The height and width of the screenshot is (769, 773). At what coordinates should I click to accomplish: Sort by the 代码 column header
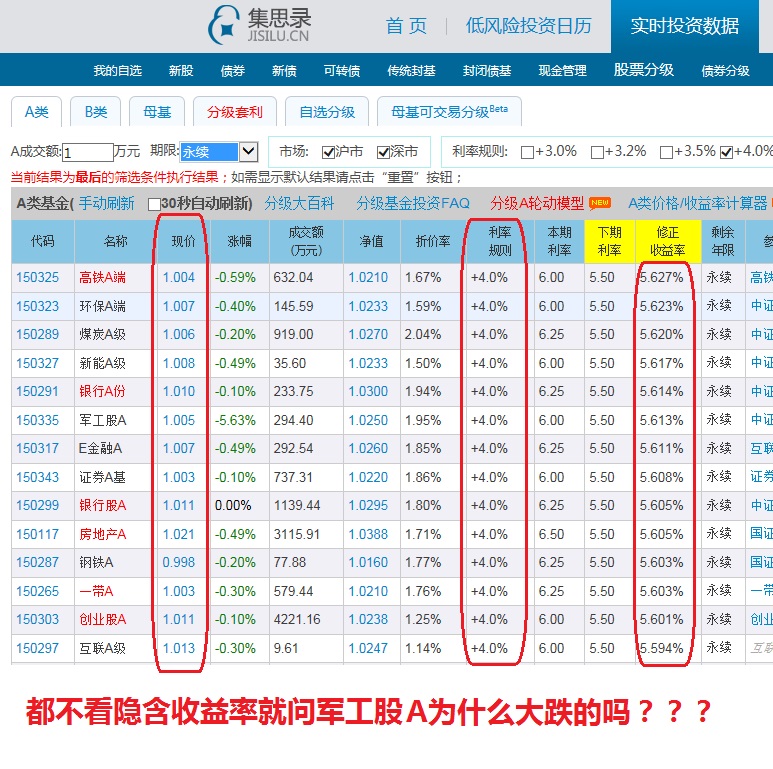(x=42, y=241)
